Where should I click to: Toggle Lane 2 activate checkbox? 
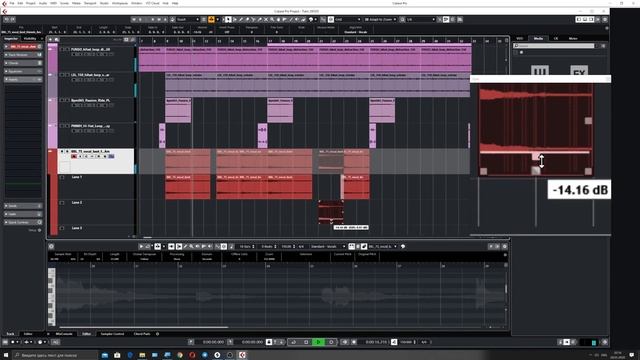point(62,203)
